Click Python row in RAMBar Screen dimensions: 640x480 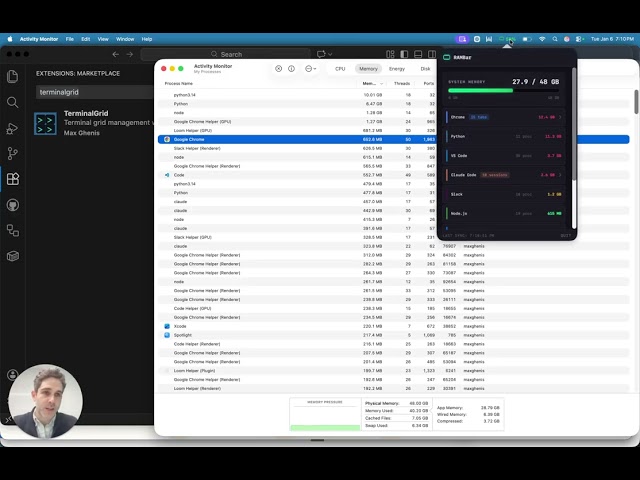tap(505, 136)
